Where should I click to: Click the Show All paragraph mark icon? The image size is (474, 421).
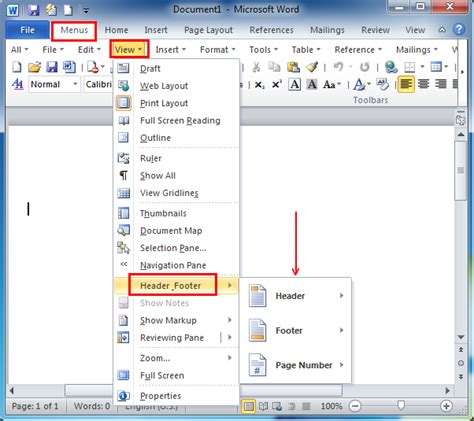click(123, 175)
